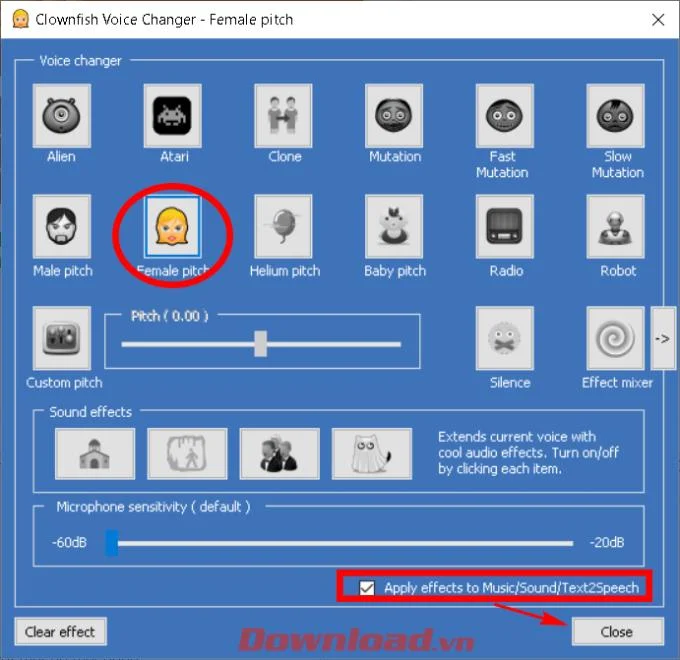Image resolution: width=680 pixels, height=660 pixels.
Task: Choose the Helium pitch balloon icon
Action: (x=283, y=226)
